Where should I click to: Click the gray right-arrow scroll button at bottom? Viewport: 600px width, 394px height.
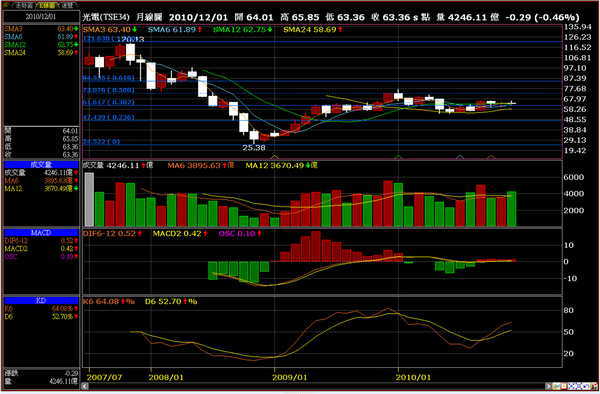point(548,386)
